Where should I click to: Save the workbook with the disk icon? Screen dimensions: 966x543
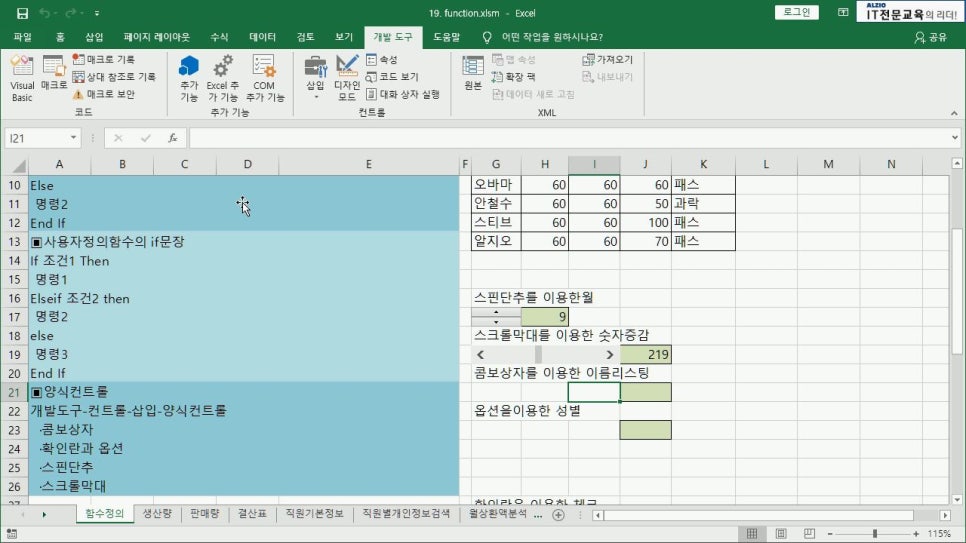(22, 13)
